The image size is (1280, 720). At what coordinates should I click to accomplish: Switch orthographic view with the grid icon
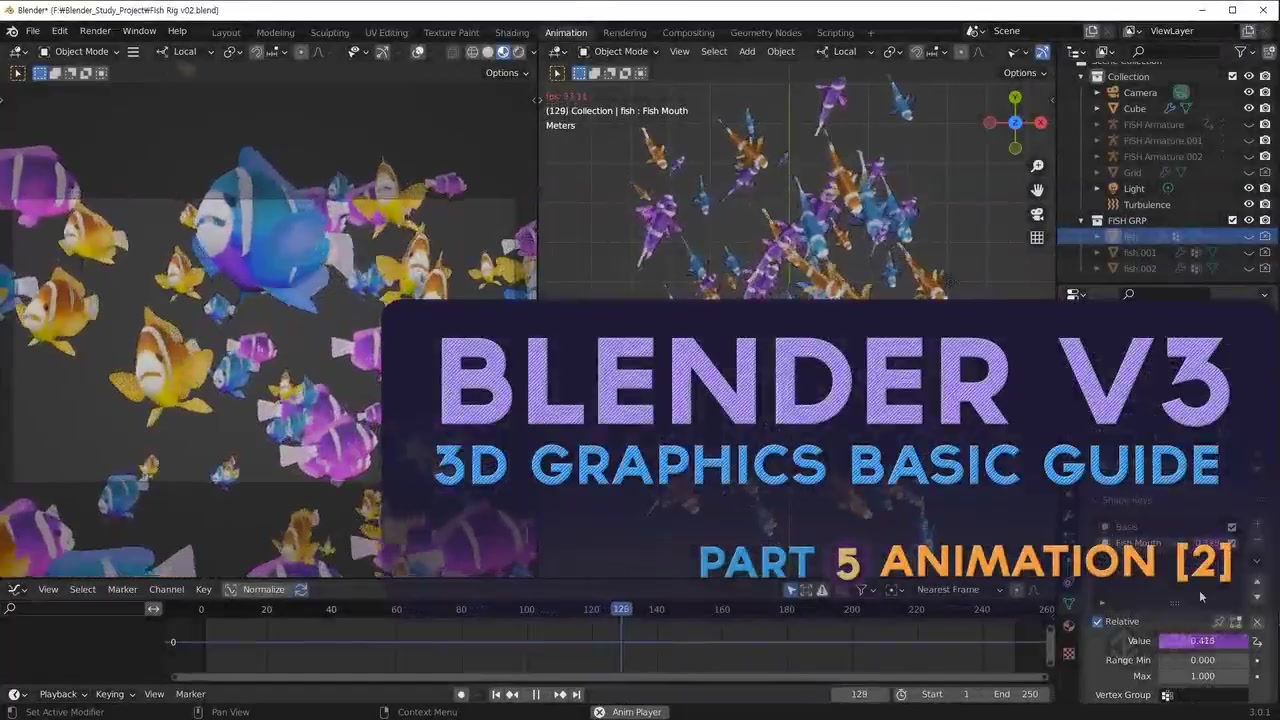pyautogui.click(x=1037, y=238)
